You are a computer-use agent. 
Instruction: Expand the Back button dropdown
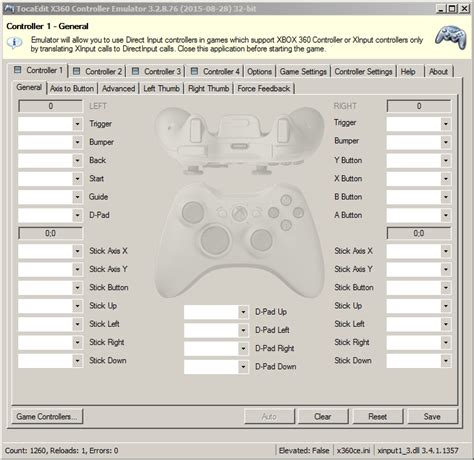pyautogui.click(x=77, y=161)
